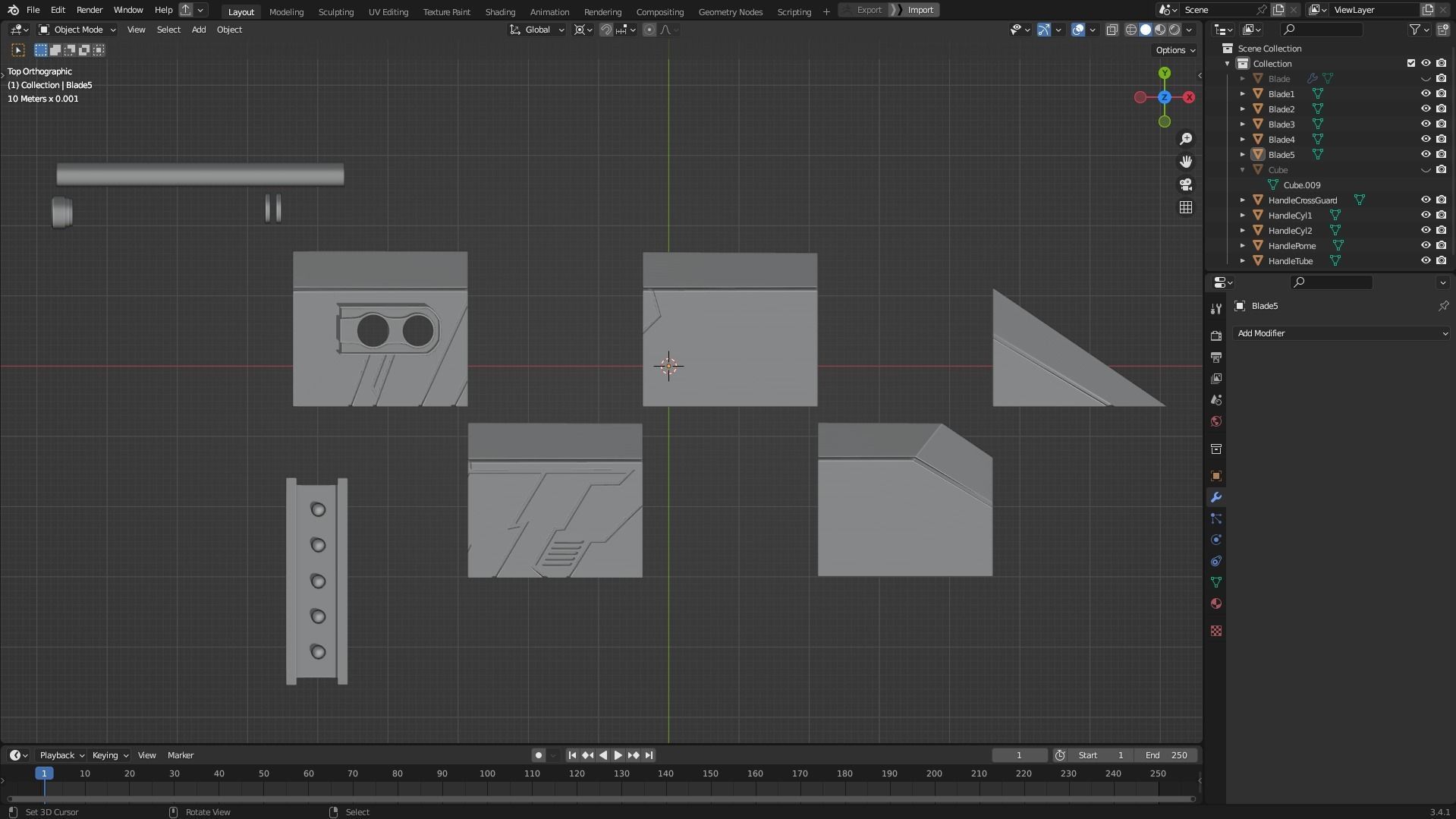Click the current frame playhead marker

tap(44, 773)
